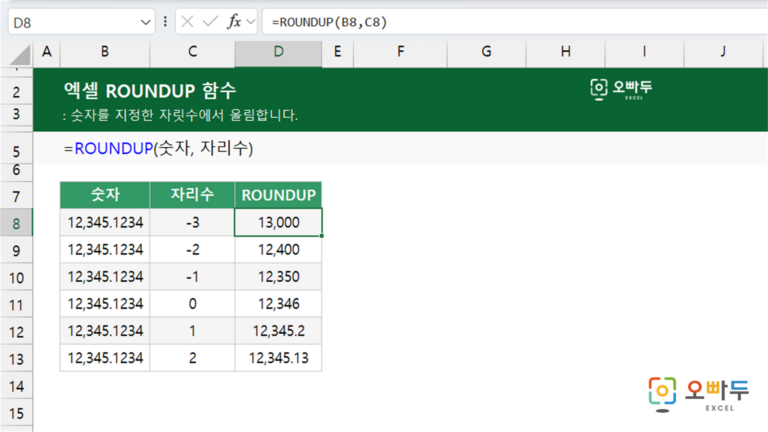Select cell C11 with value 0
Screen dimensions: 768x432
(x=192, y=304)
